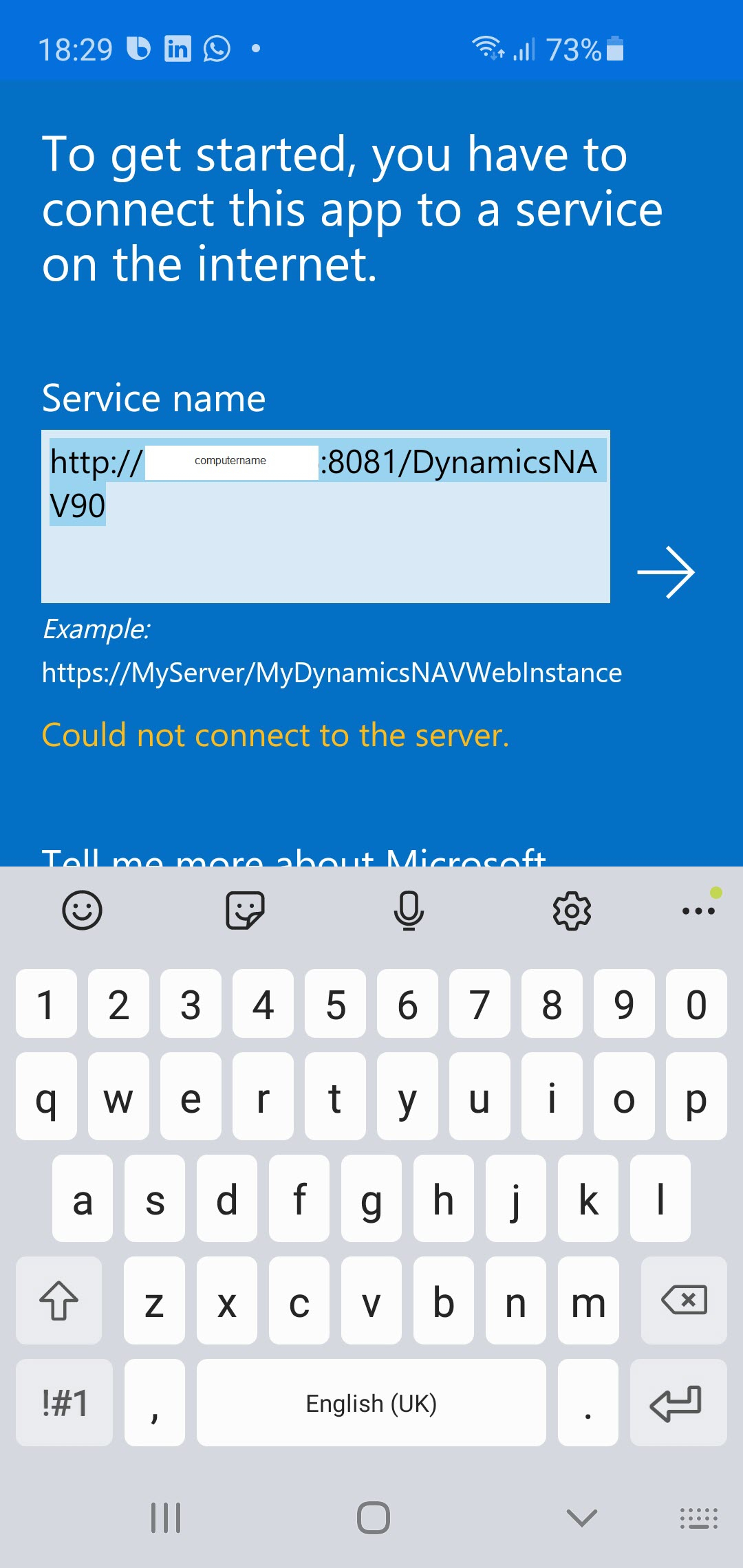This screenshot has width=743, height=1568.
Task: Tap the letter t key
Action: (x=335, y=1096)
